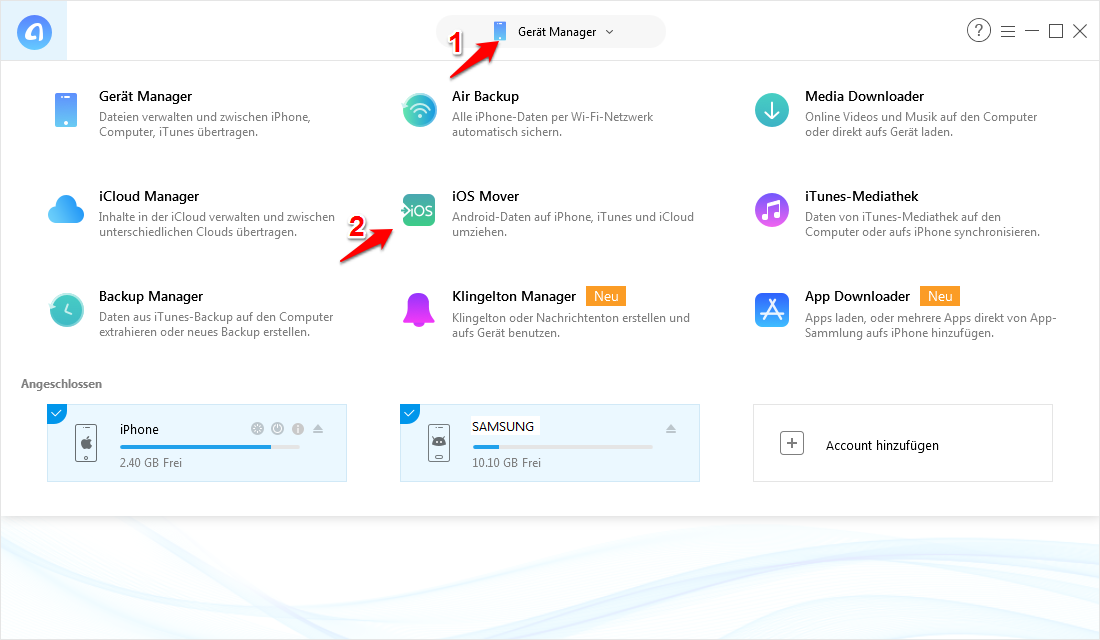Open iCloud Manager feature
The image size is (1100, 640).
(149, 196)
